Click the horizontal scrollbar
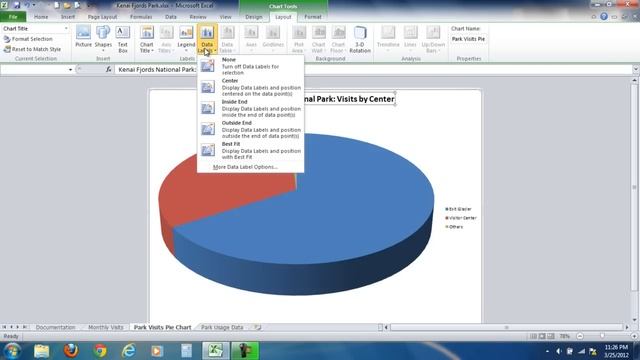 pos(507,327)
